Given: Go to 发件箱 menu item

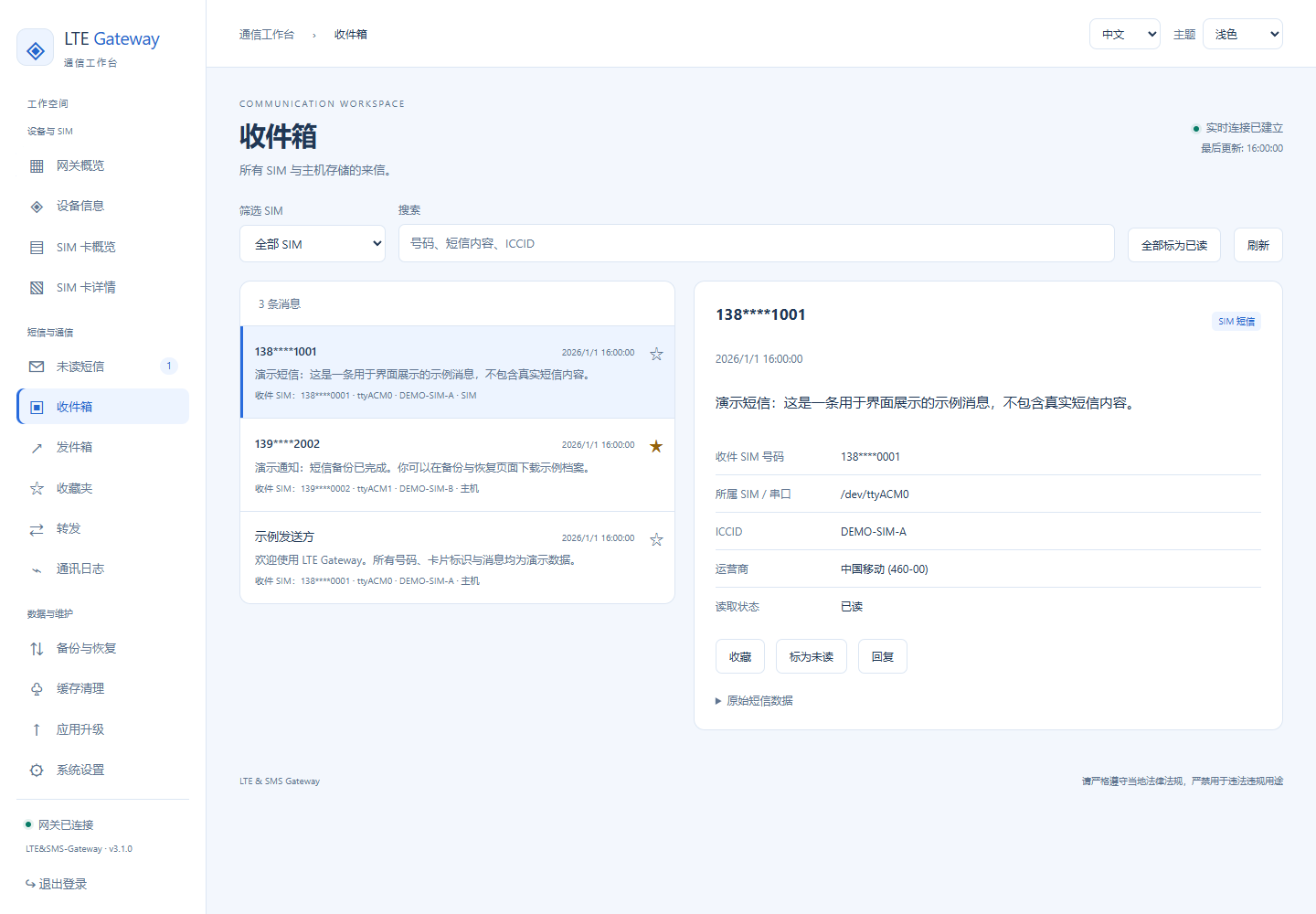Looking at the screenshot, I should click(x=102, y=448).
